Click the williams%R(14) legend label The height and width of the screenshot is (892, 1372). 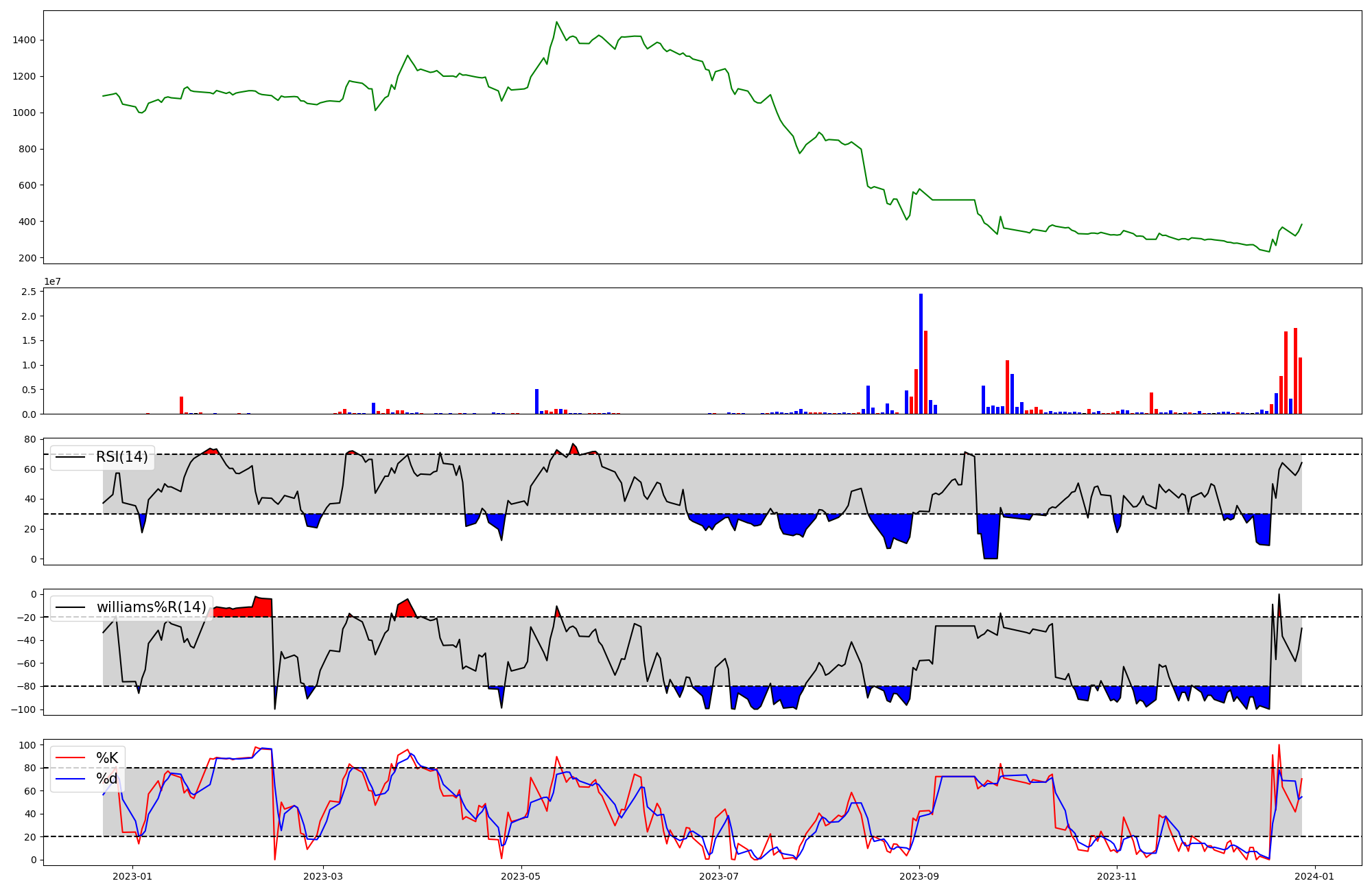pos(151,607)
